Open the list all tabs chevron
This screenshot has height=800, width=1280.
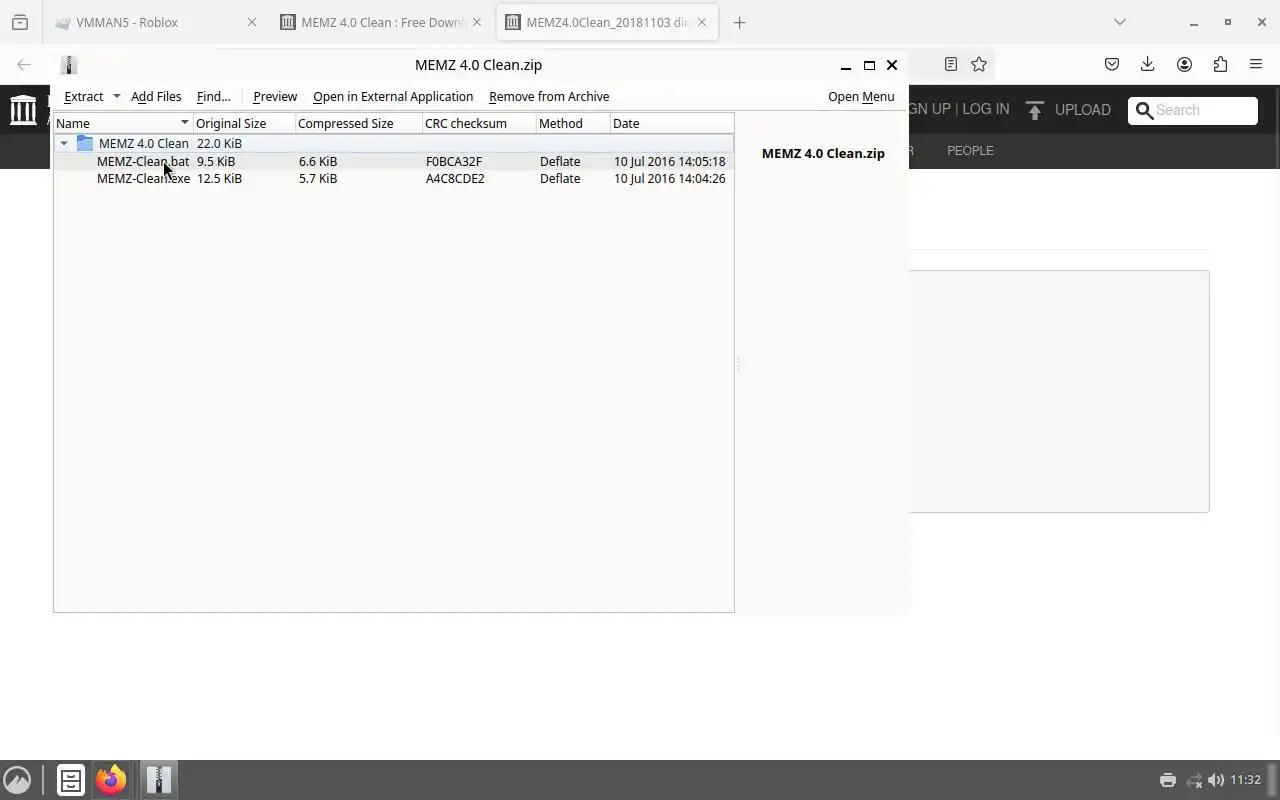pos(1120,22)
